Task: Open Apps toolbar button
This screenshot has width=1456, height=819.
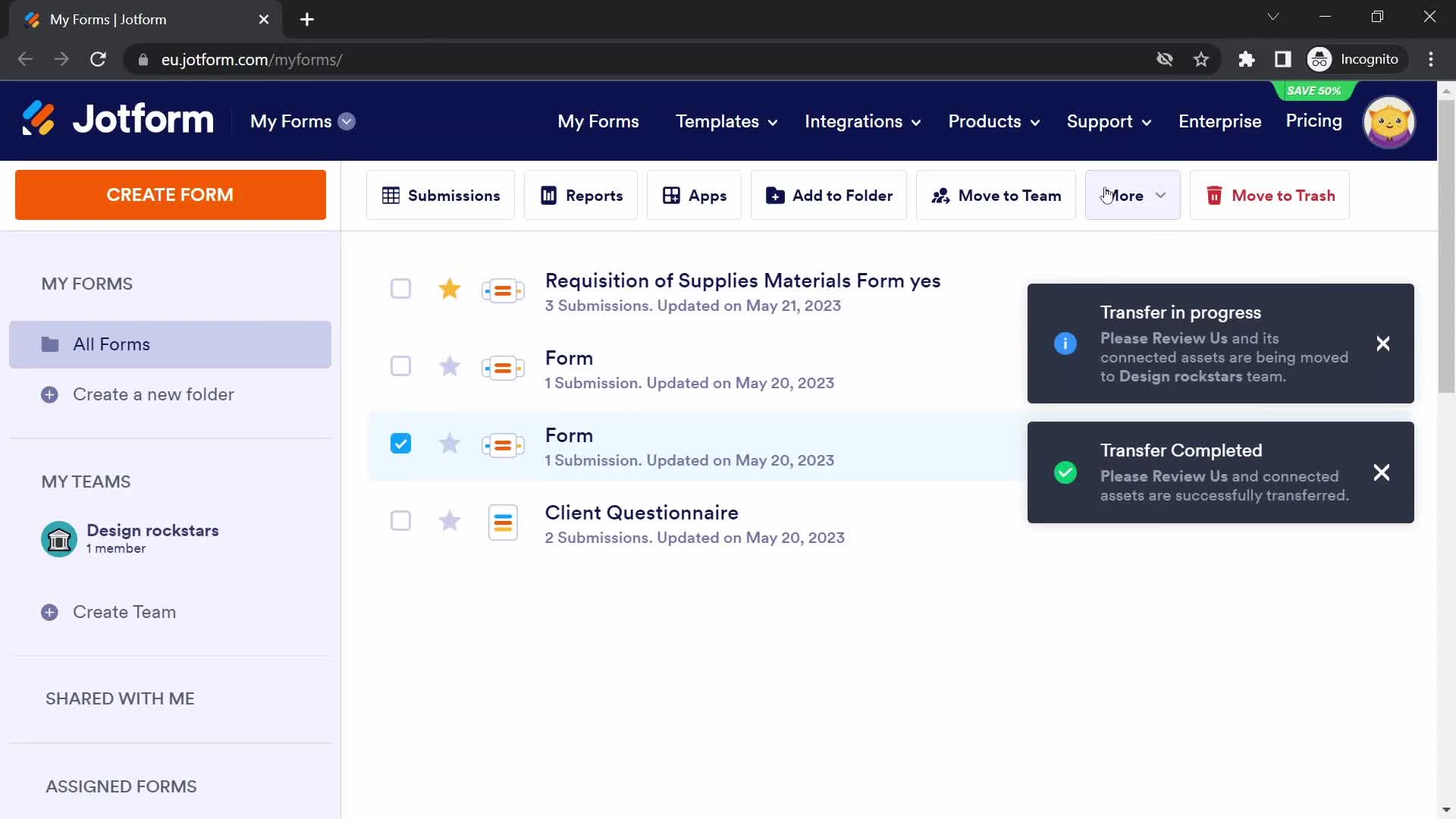Action: [694, 196]
